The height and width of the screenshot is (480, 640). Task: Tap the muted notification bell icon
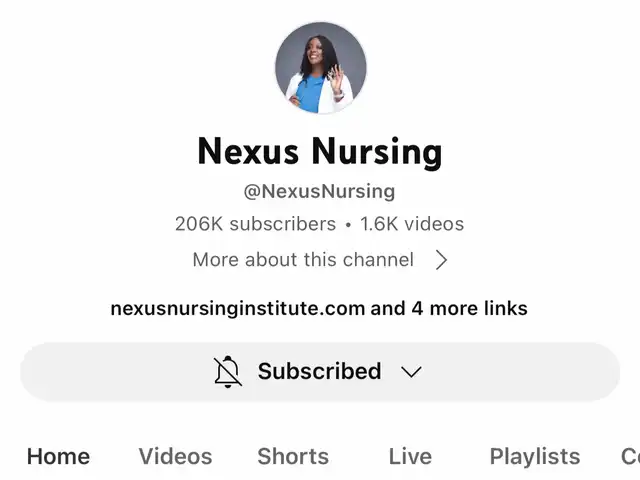228,371
